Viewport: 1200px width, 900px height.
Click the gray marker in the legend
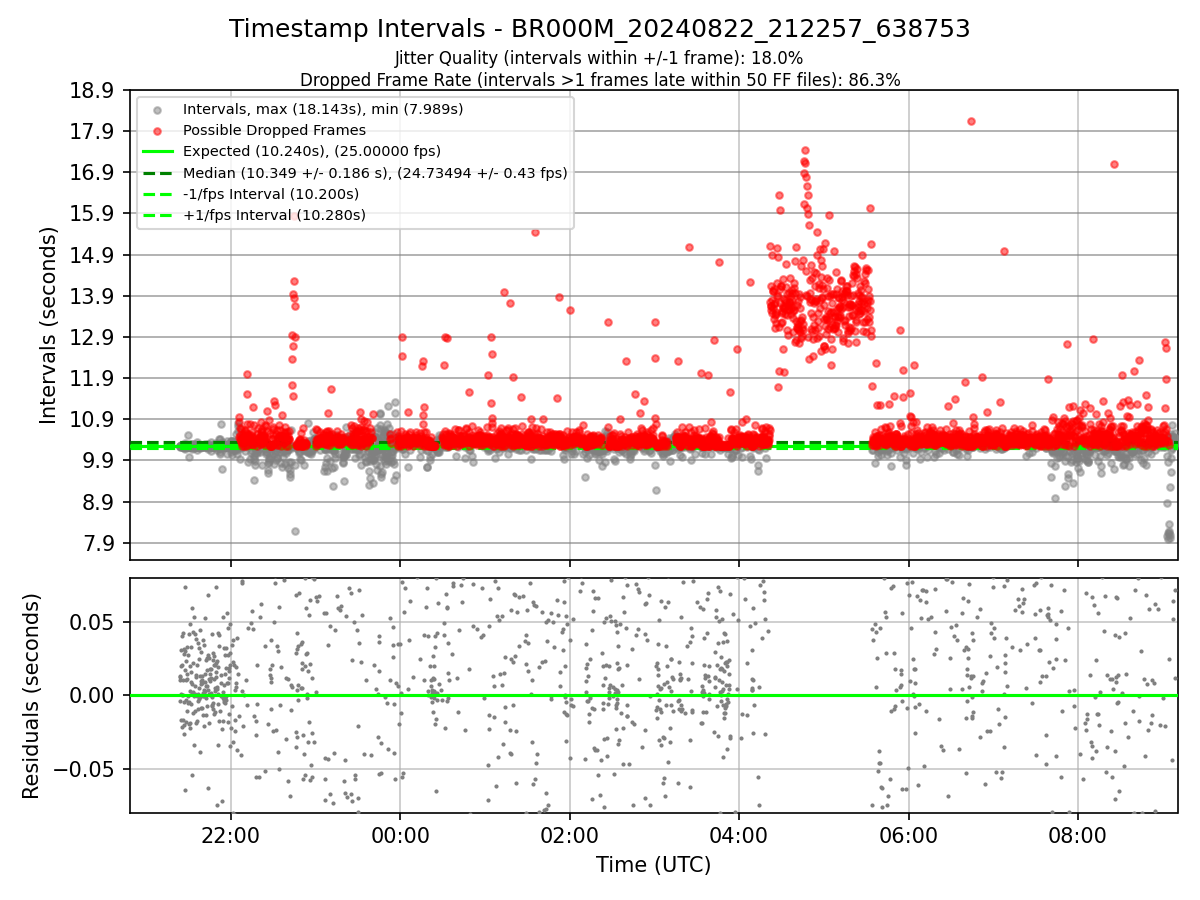[x=157, y=109]
